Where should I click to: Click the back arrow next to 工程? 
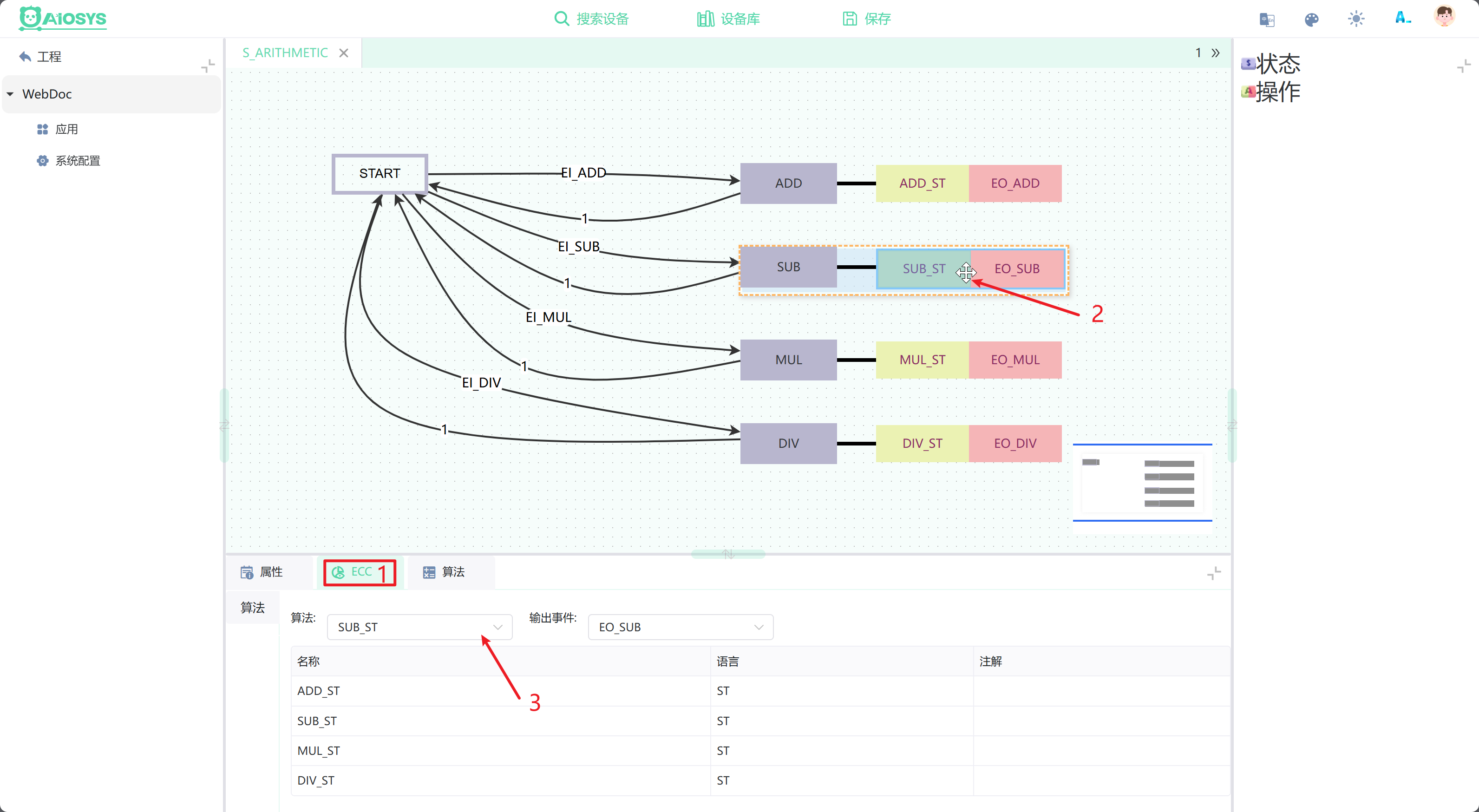pyautogui.click(x=25, y=56)
